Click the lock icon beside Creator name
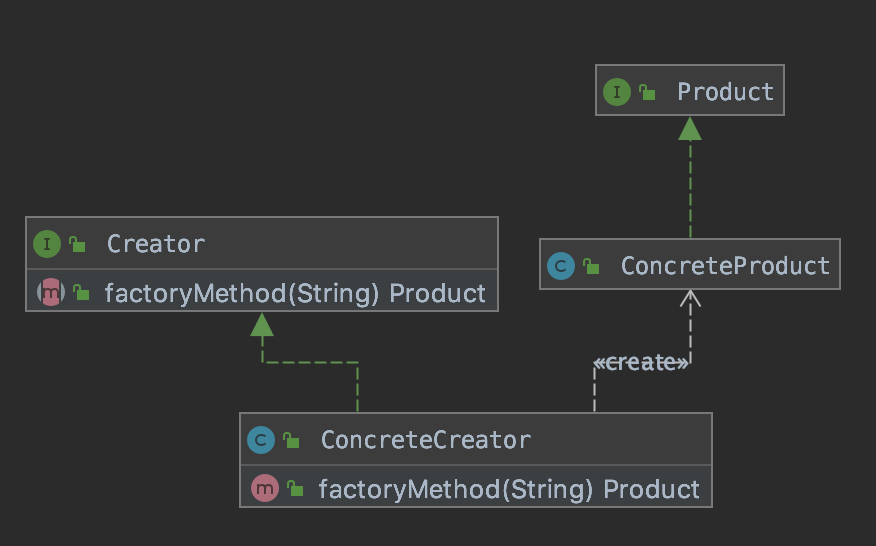Image resolution: width=876 pixels, height=546 pixels. pos(77,245)
